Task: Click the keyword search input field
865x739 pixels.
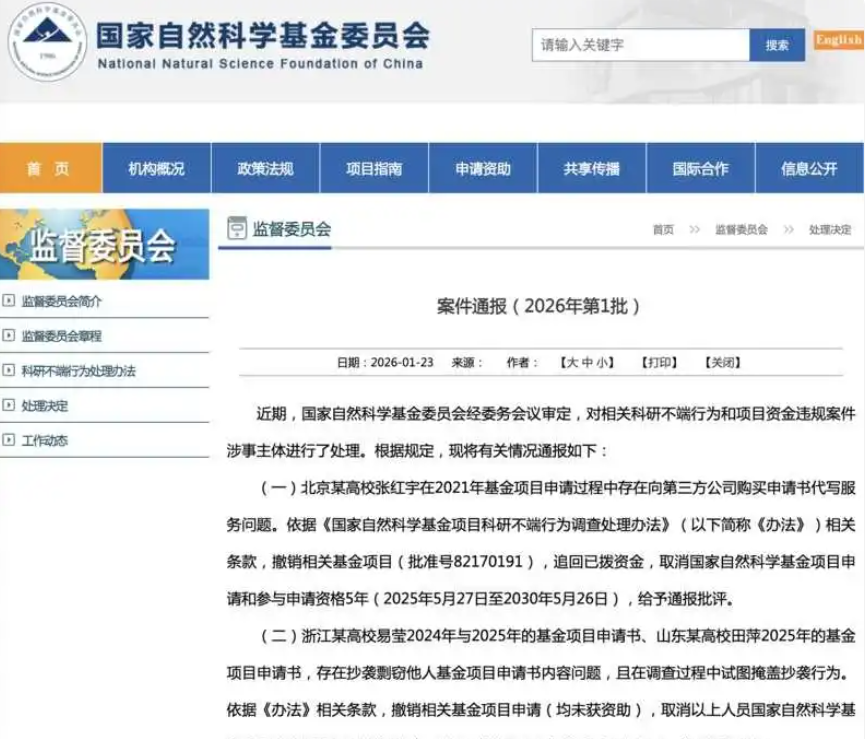Action: click(x=640, y=45)
